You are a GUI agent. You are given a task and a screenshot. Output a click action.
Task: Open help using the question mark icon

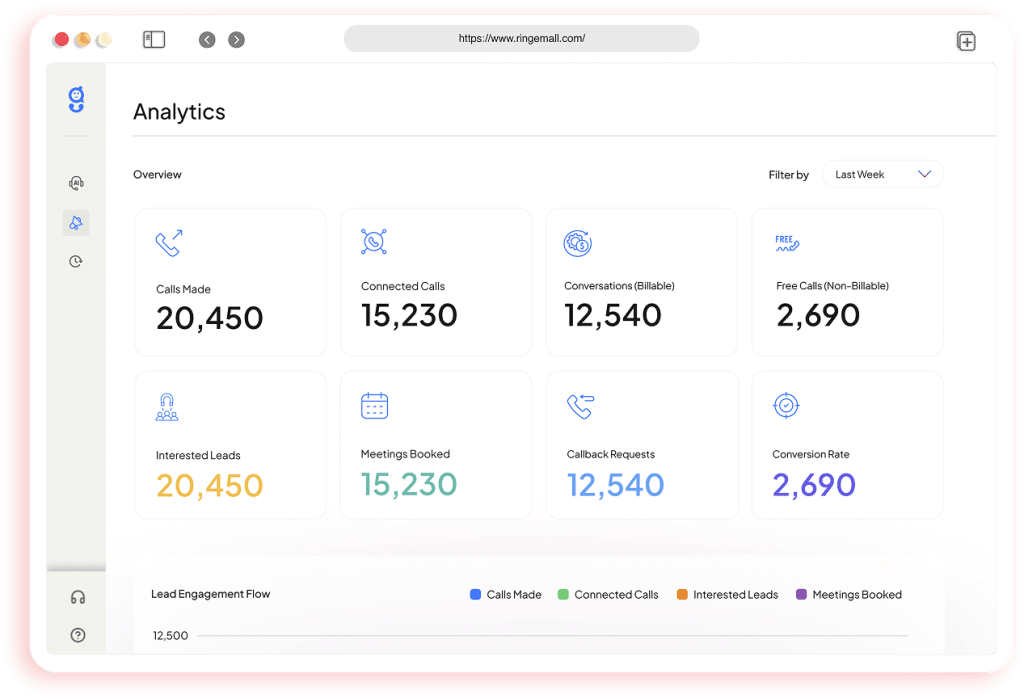78,635
